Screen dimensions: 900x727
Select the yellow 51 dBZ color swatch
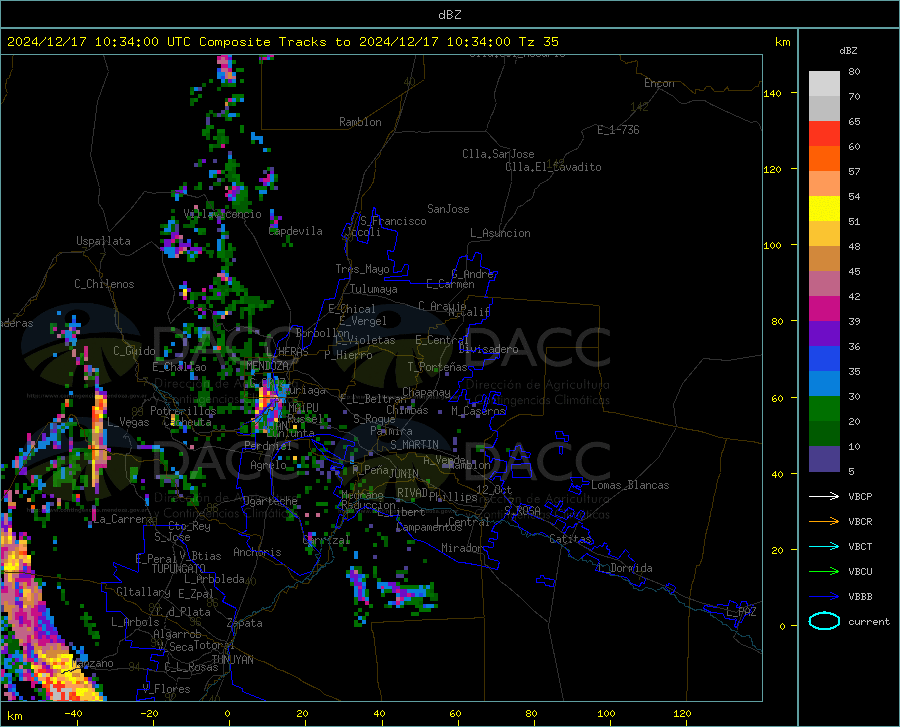tap(824, 209)
